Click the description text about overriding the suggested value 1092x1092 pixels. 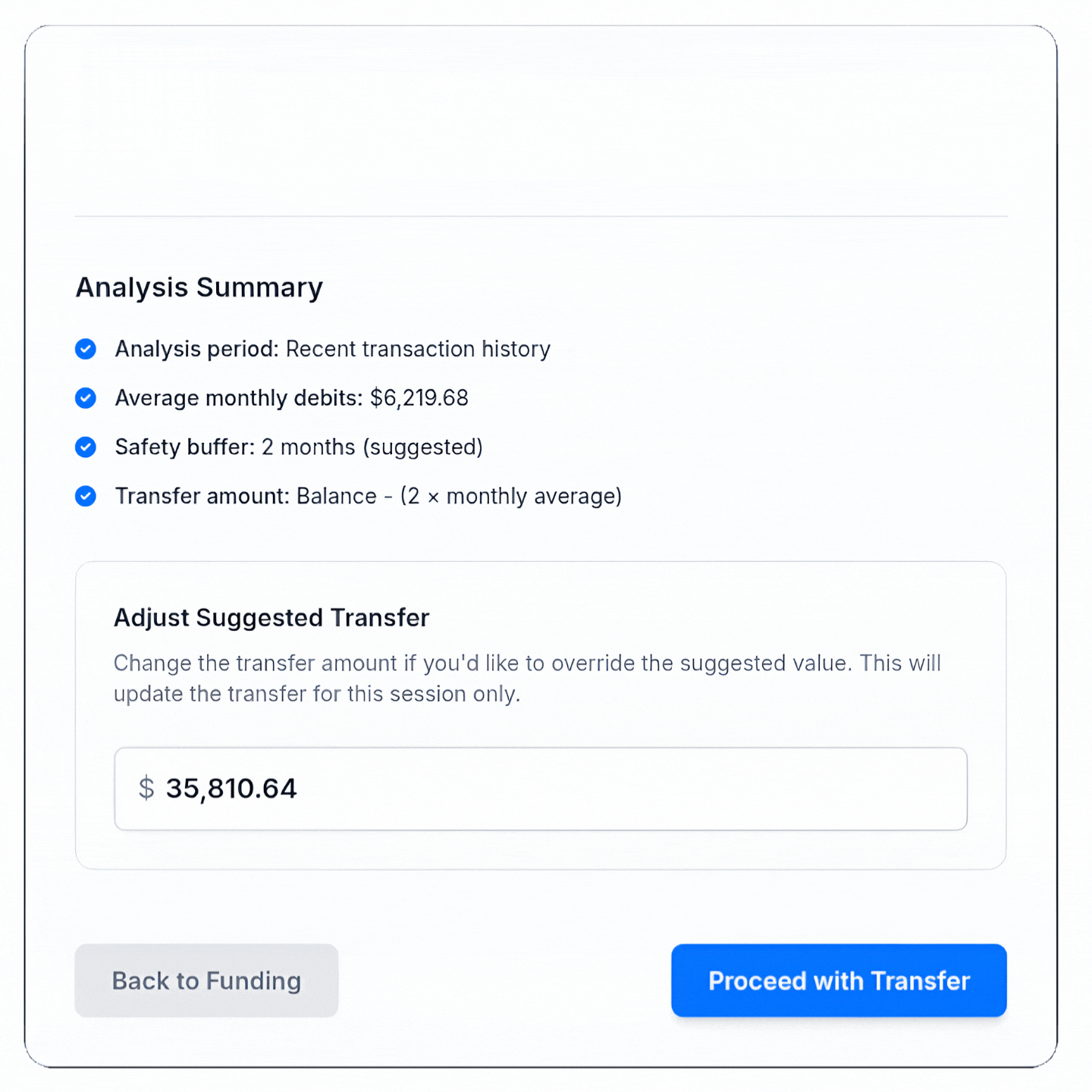point(526,677)
